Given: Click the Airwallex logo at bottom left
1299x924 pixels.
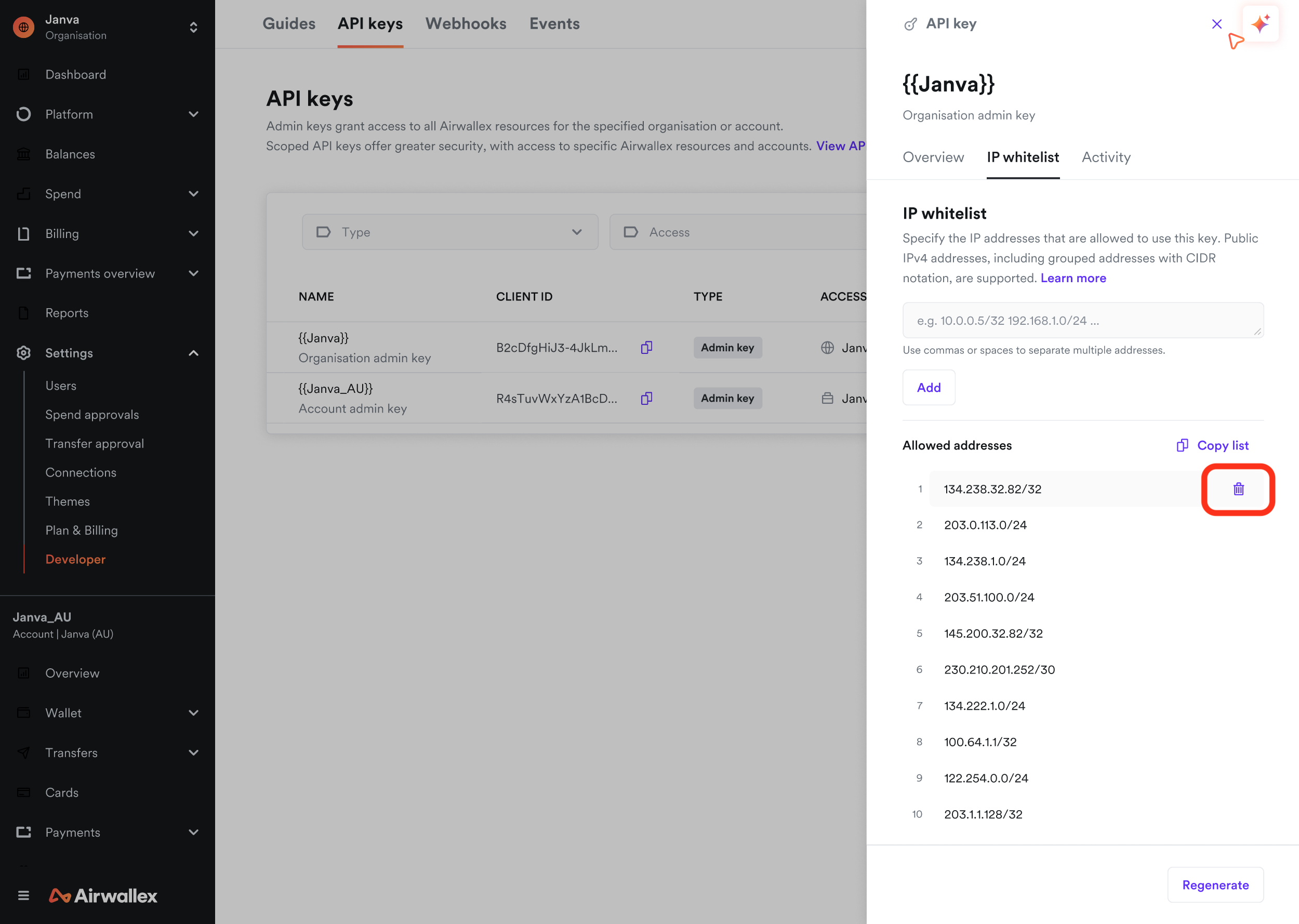Looking at the screenshot, I should [x=102, y=895].
